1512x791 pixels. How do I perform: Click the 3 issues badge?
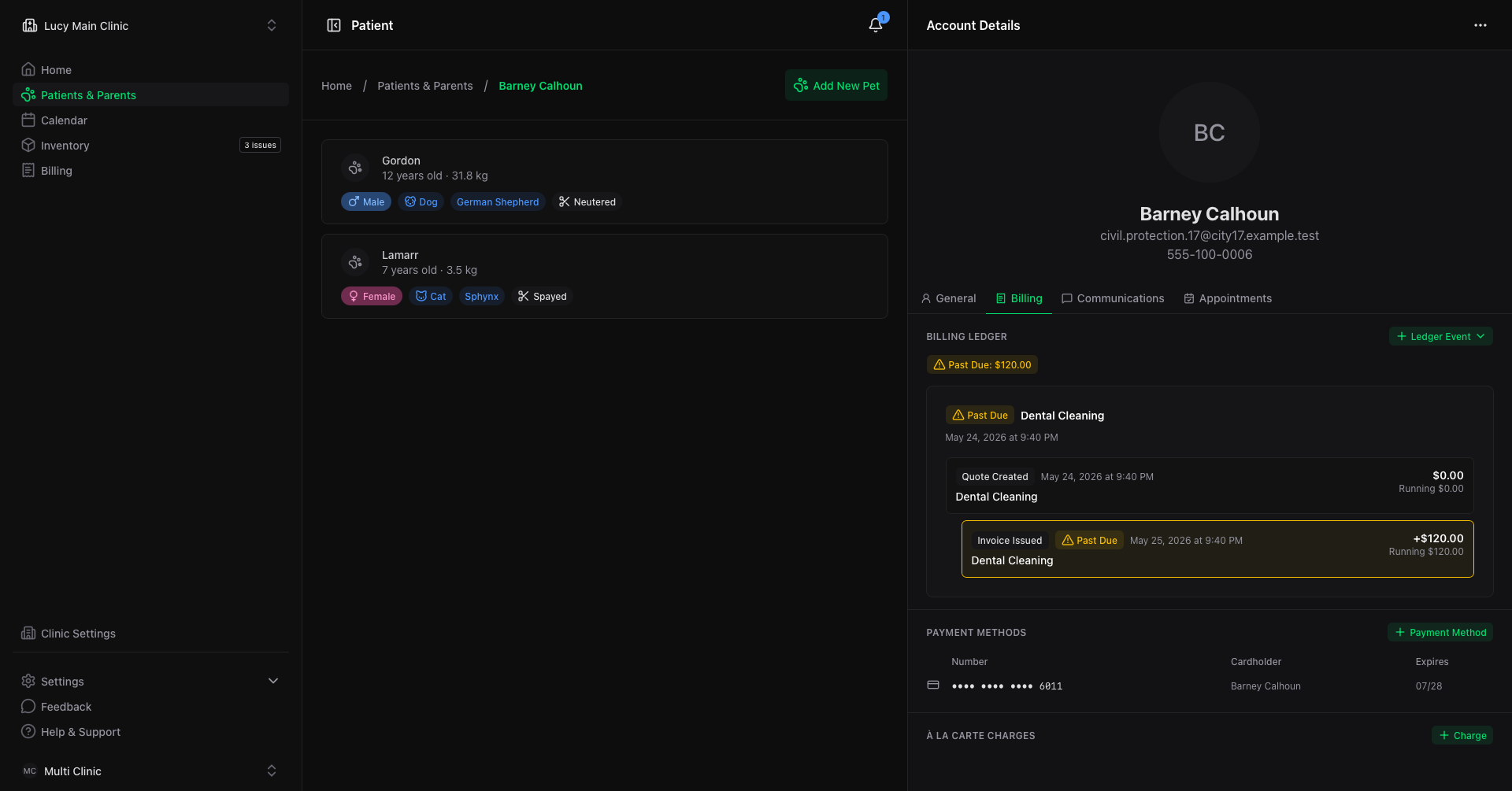pyautogui.click(x=260, y=146)
